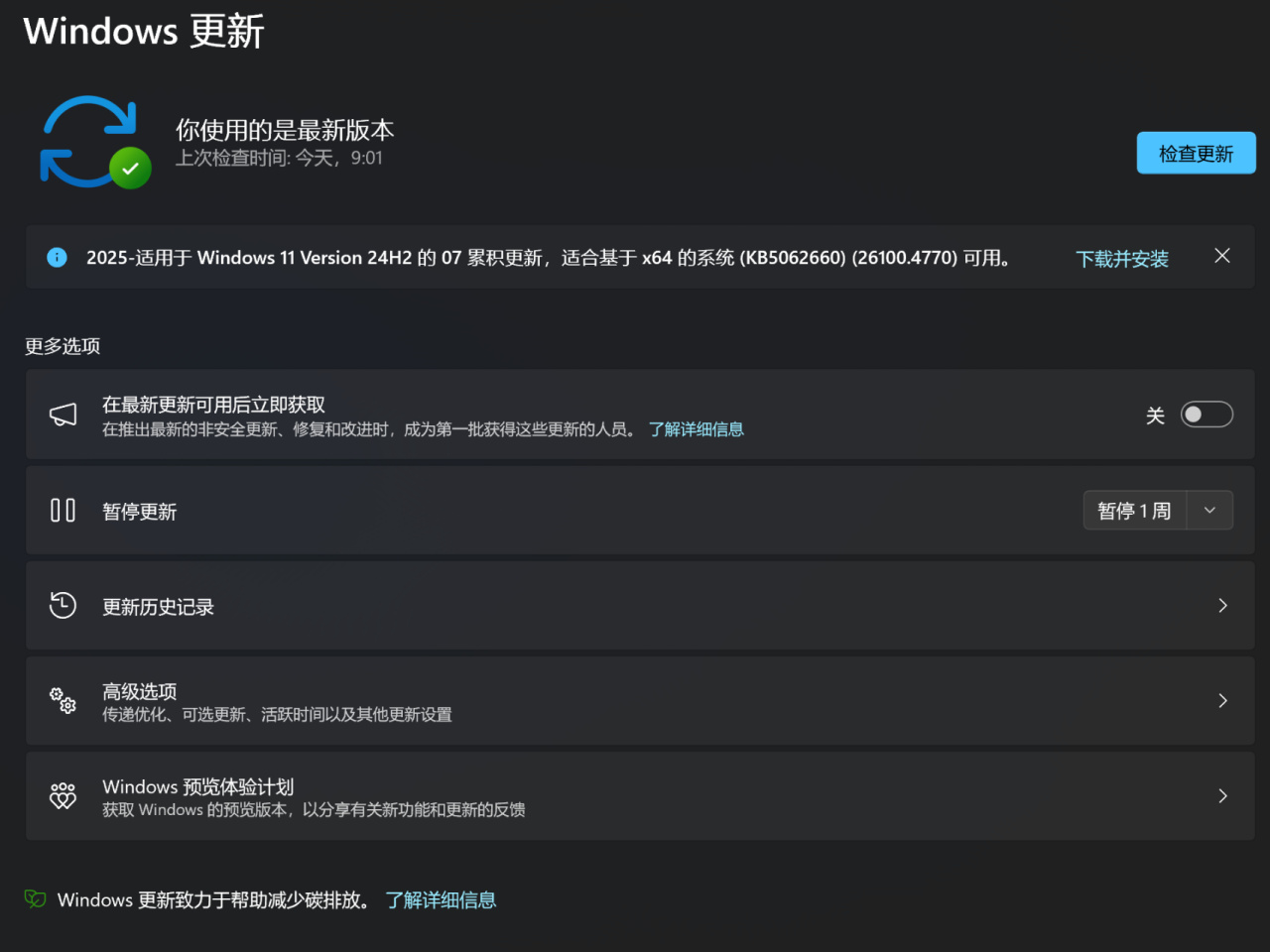Click the 获取 Windows 的预览版本 description text

(x=314, y=810)
